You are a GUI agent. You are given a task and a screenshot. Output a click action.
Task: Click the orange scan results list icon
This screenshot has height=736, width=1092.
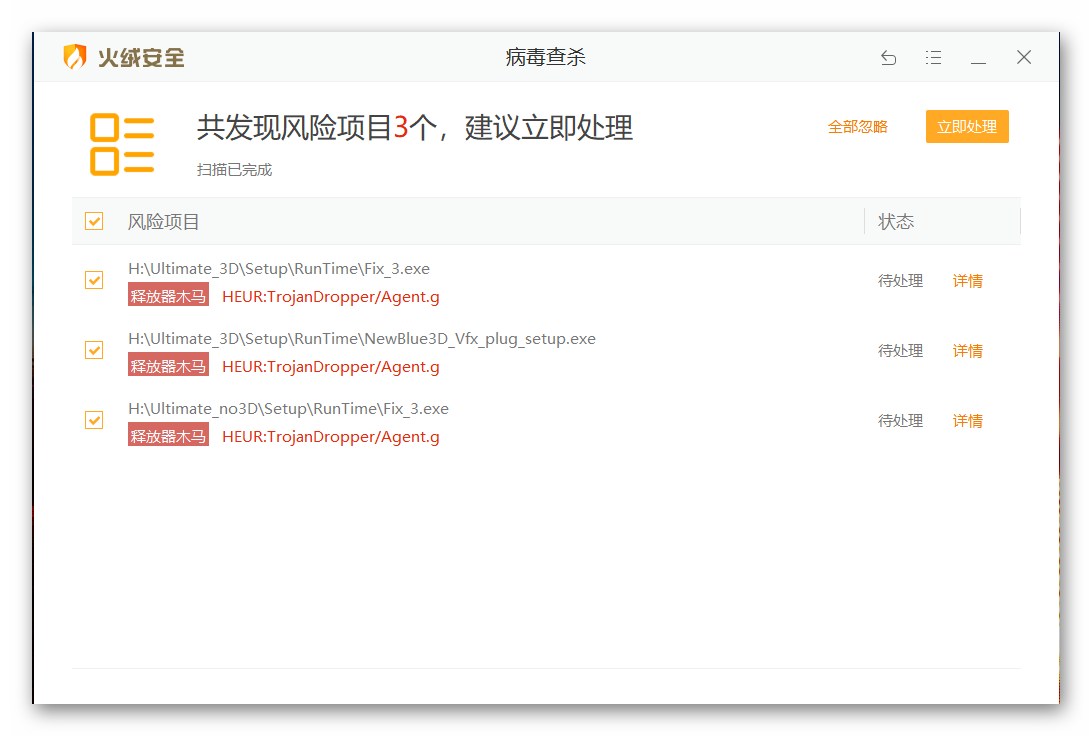[x=122, y=144]
